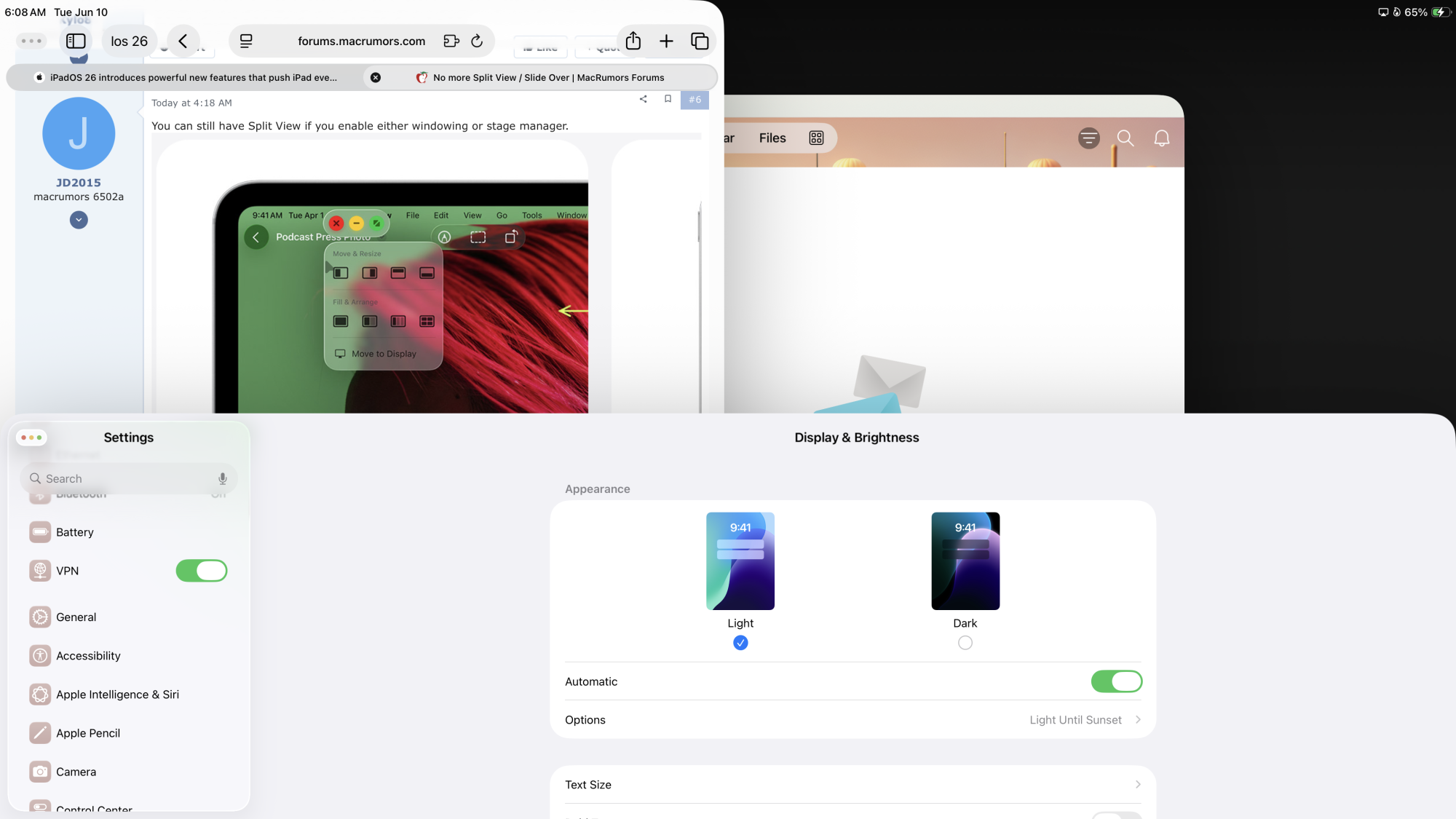Open the Safari window three-dots control

[31, 41]
